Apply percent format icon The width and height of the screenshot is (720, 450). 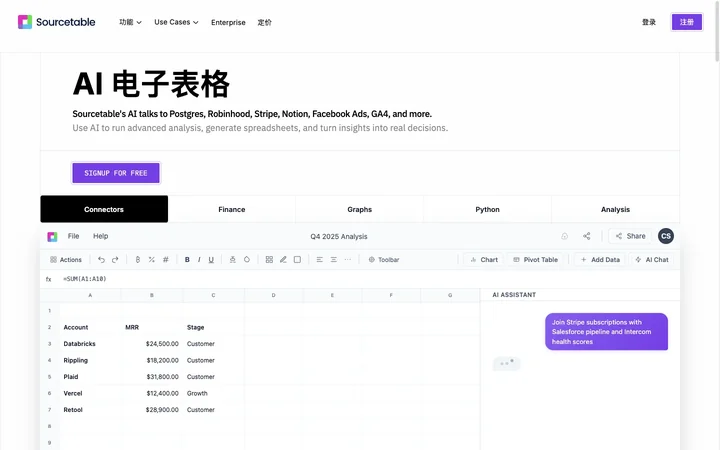[x=152, y=259]
